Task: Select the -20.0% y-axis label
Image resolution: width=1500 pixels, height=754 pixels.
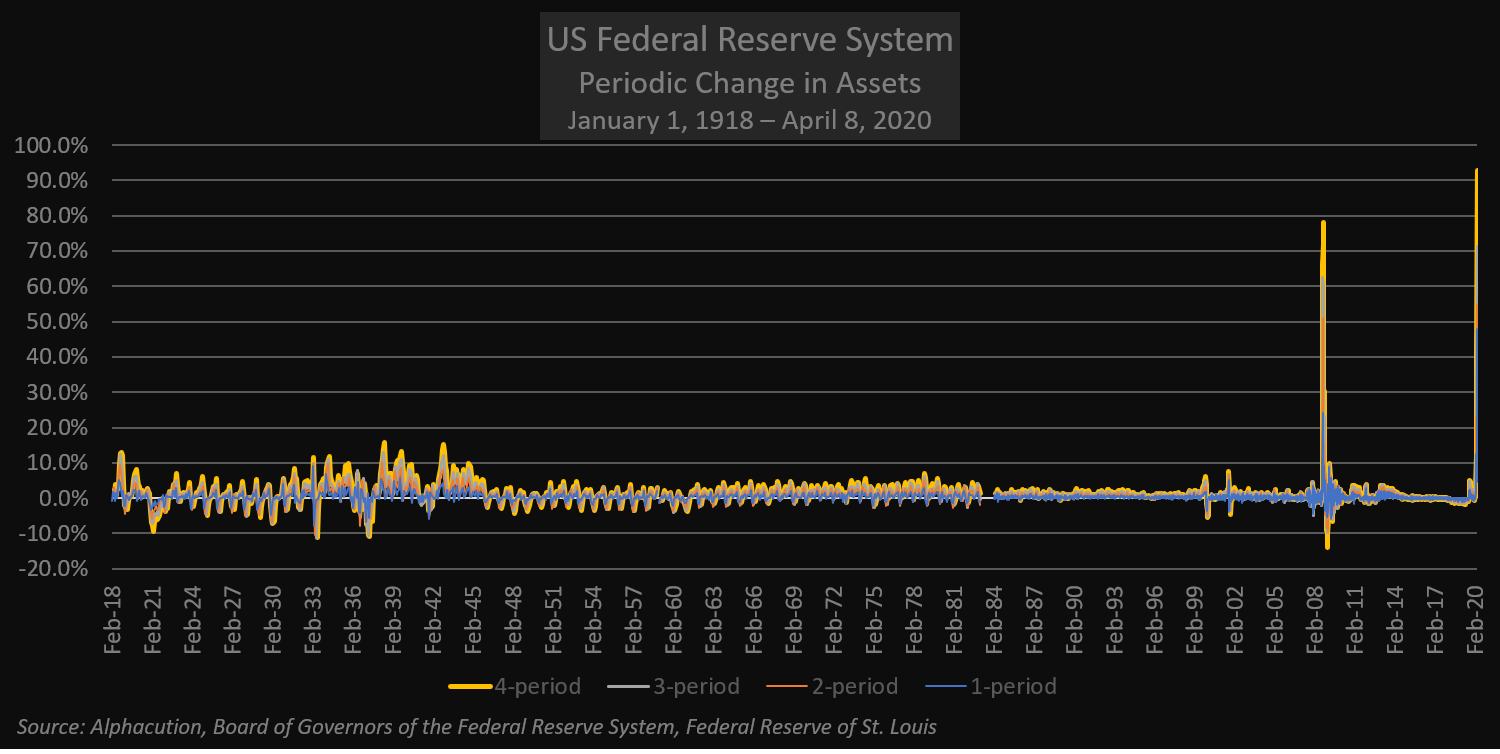Action: pyautogui.click(x=52, y=569)
